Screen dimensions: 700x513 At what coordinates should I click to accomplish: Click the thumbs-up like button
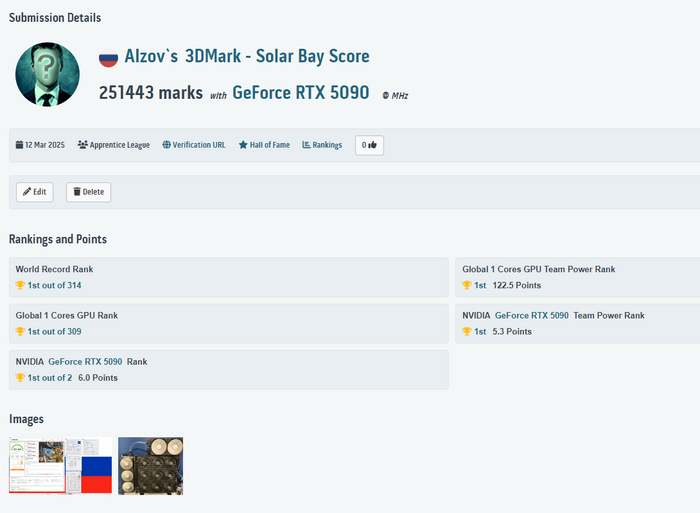pos(369,145)
